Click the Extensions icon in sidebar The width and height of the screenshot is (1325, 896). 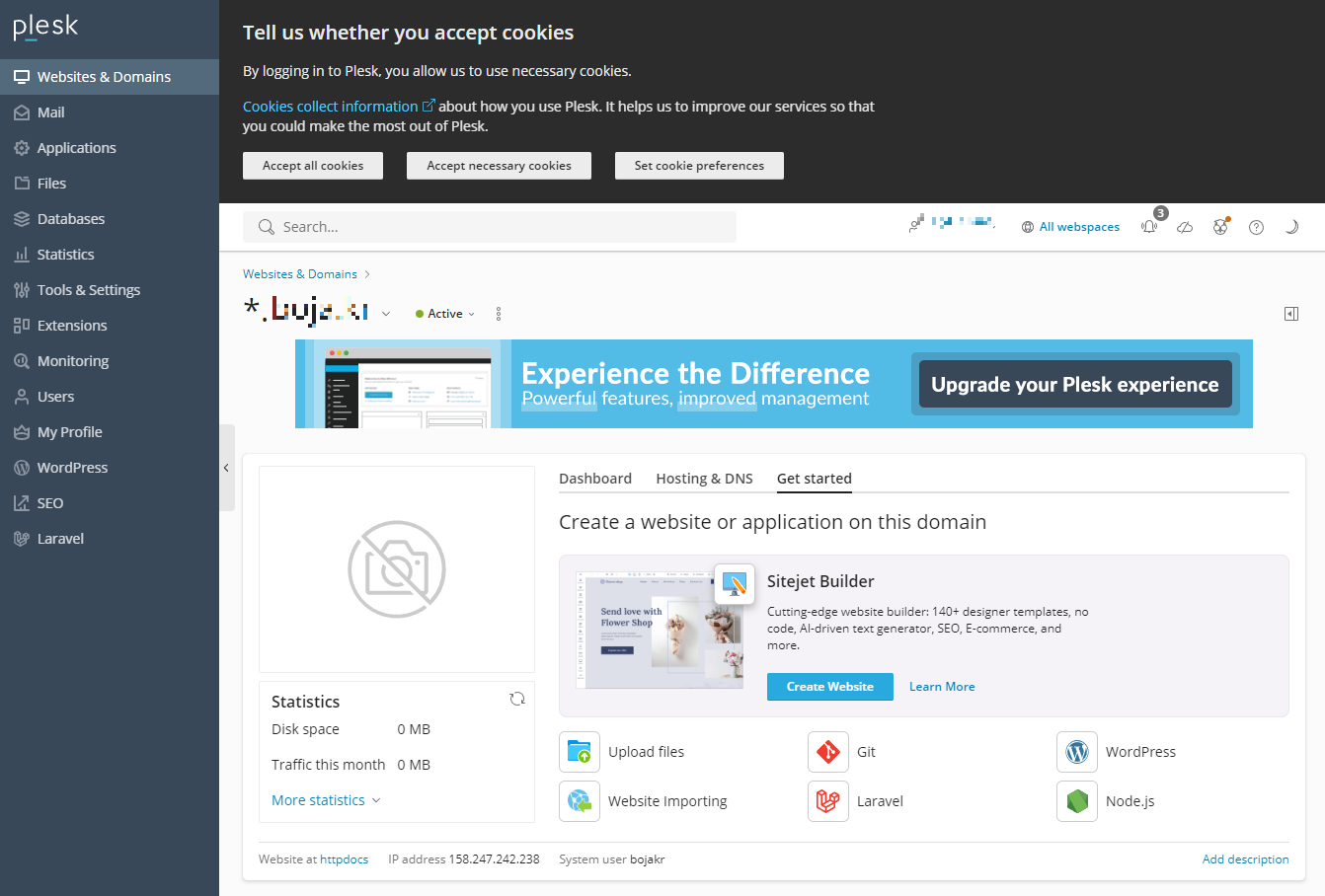(22, 326)
